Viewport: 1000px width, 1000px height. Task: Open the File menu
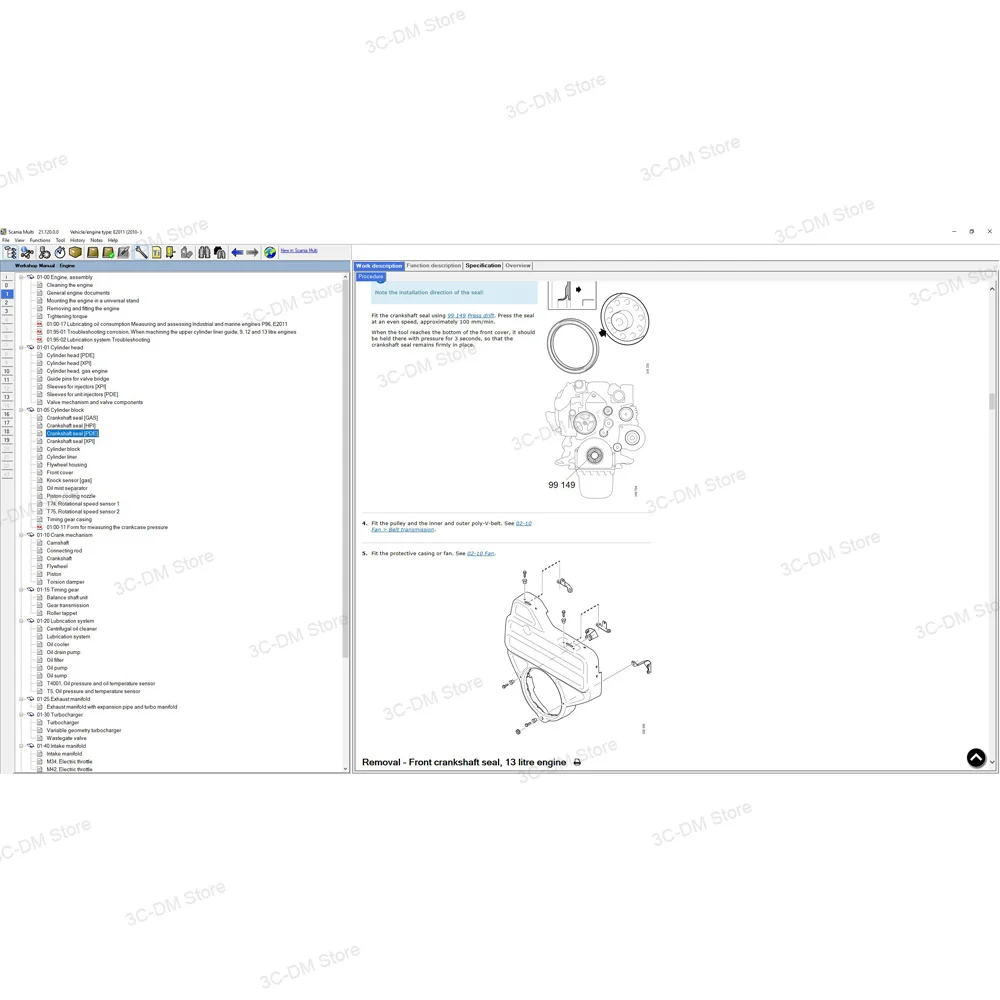click(6, 240)
